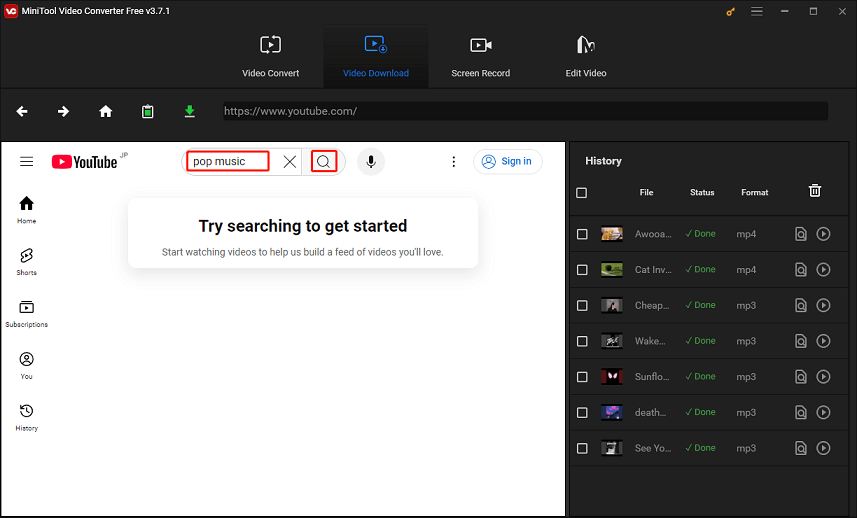
Task: Open Shorts in YouTube sidebar
Action: (x=27, y=262)
